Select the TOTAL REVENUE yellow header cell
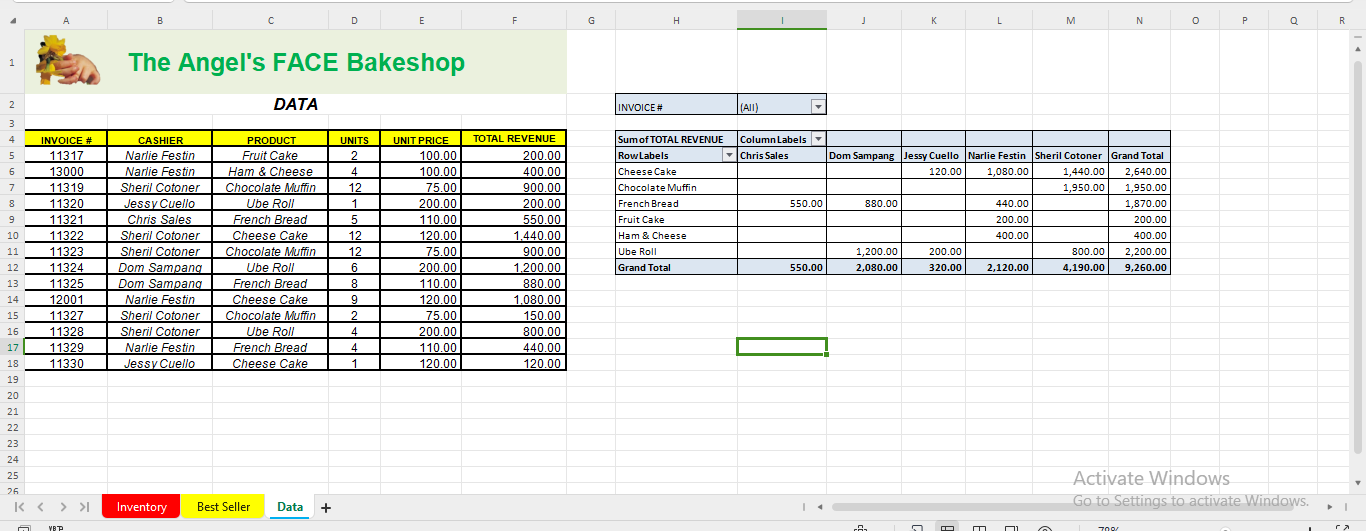The width and height of the screenshot is (1366, 531). click(x=514, y=139)
